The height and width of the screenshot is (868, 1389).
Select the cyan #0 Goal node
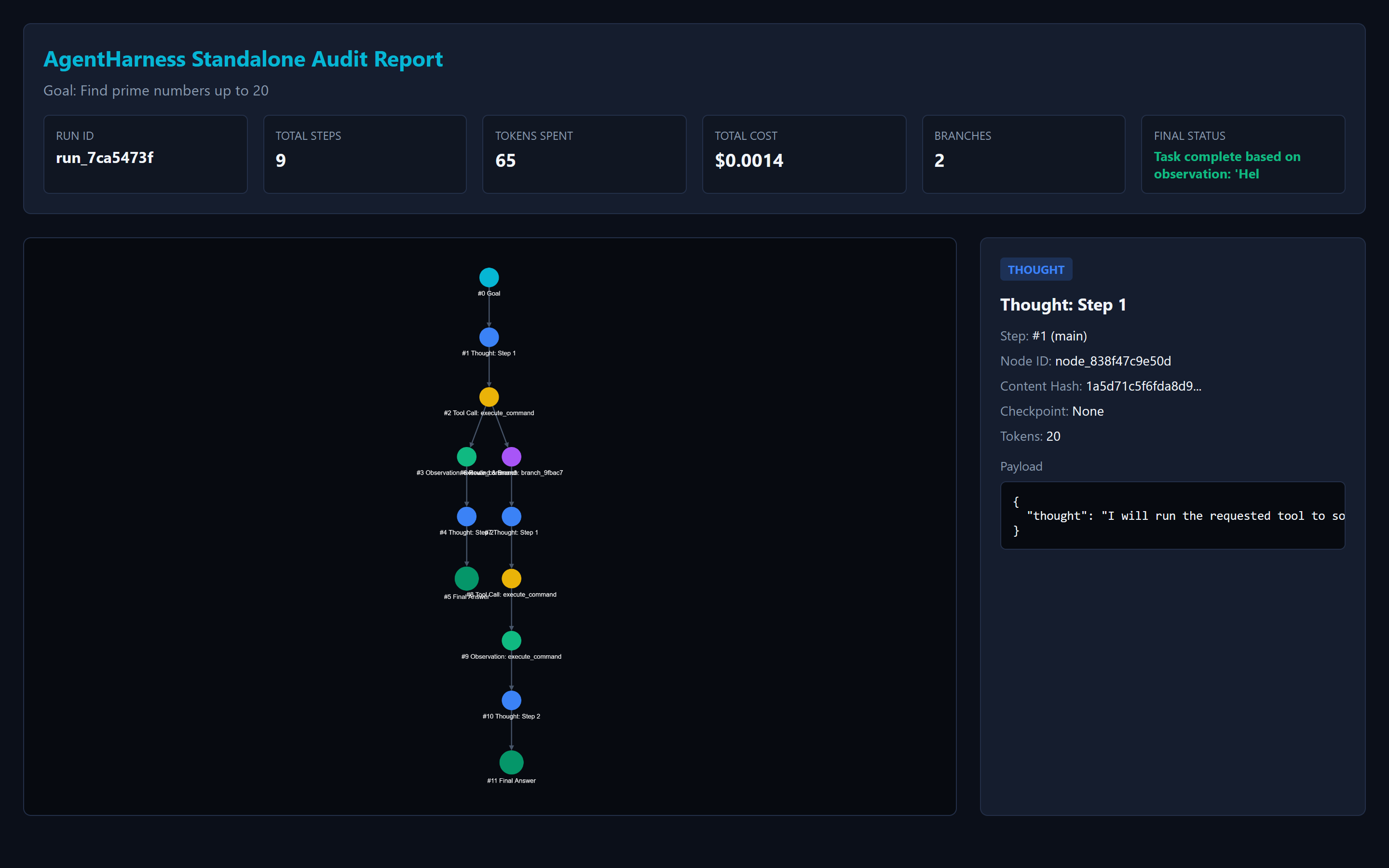(x=489, y=277)
